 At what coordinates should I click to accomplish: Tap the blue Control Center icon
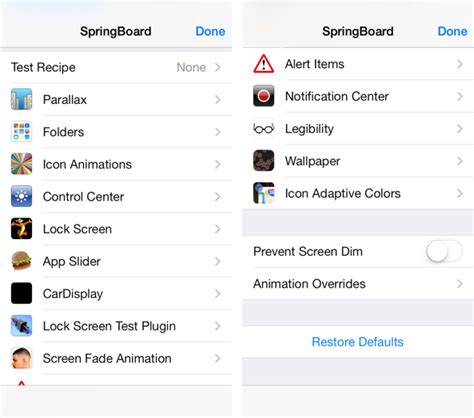(x=21, y=196)
